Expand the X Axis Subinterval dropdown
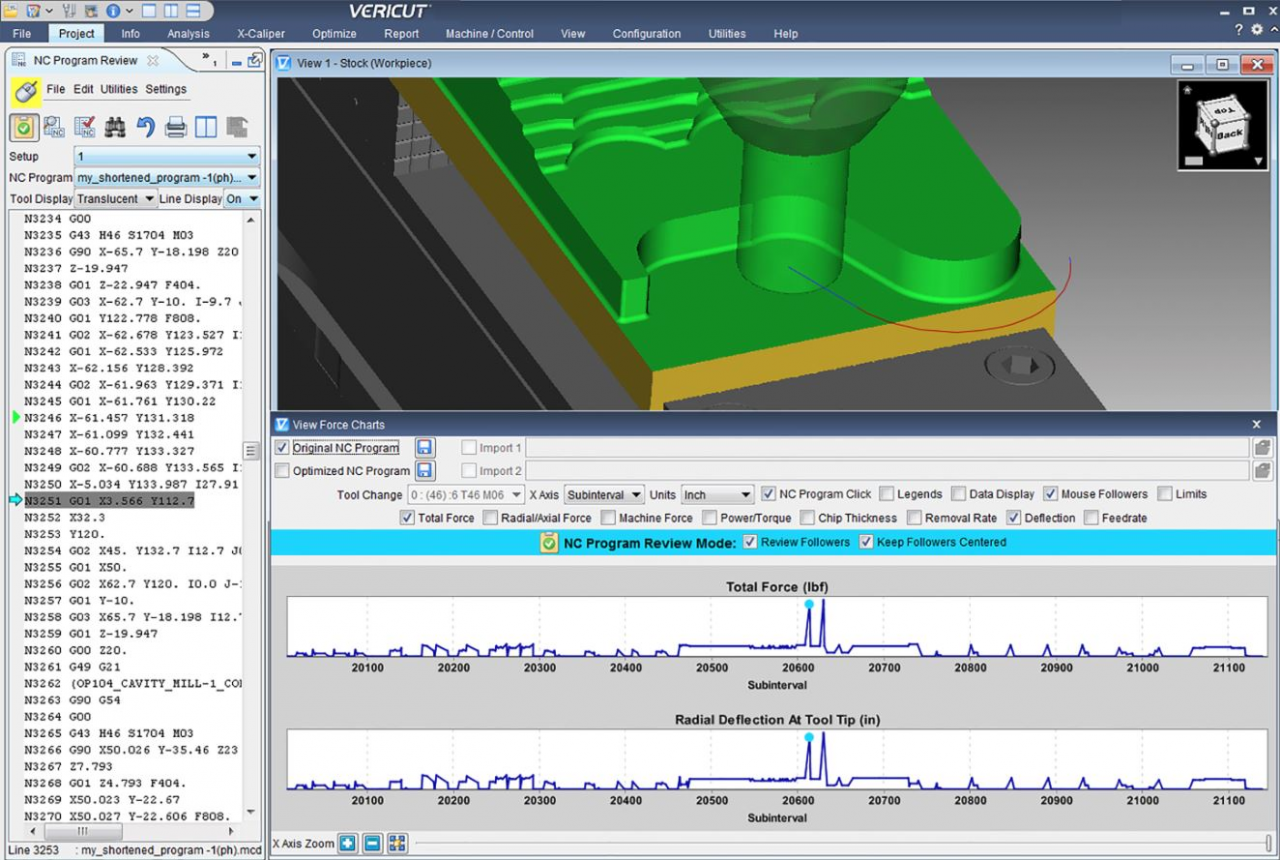Image resolution: width=1280 pixels, height=860 pixels. (604, 495)
